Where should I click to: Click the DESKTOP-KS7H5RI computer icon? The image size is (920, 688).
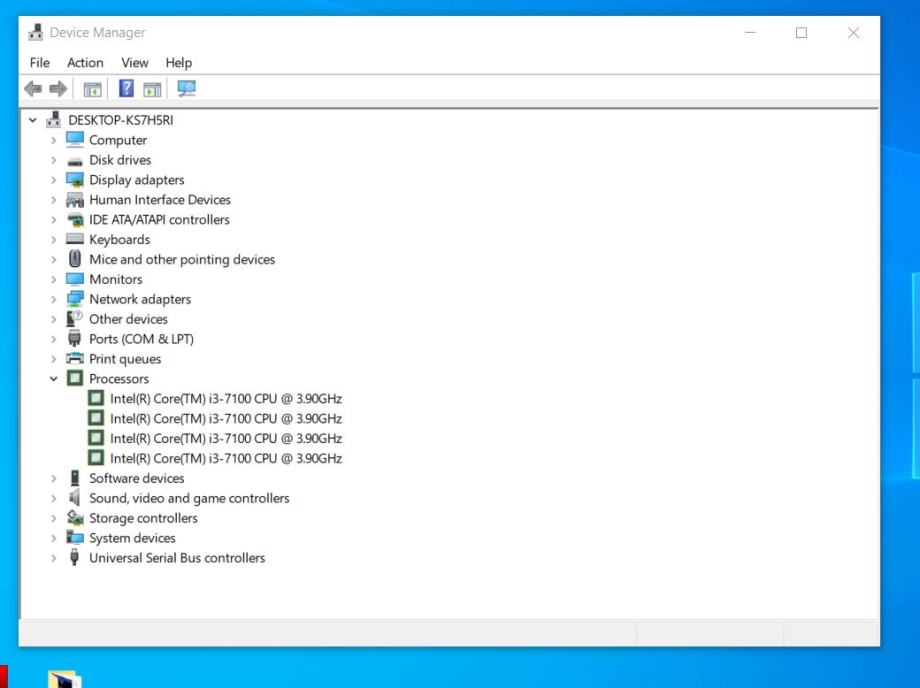pos(53,120)
